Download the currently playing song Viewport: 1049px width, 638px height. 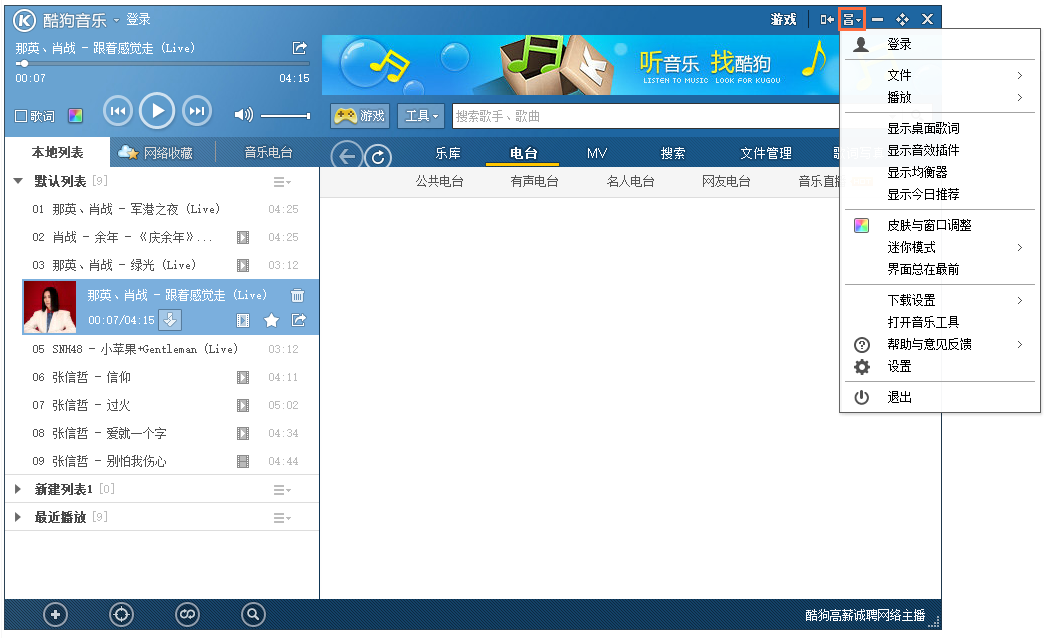(x=171, y=320)
